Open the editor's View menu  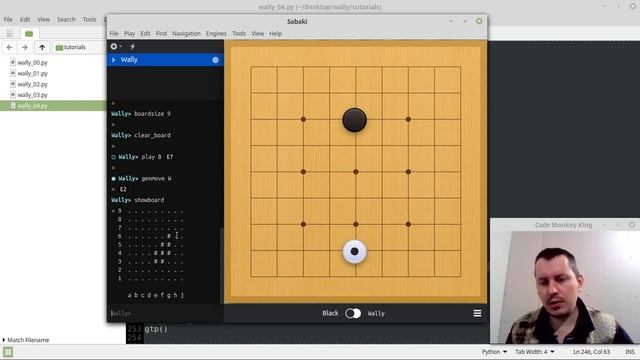(x=43, y=19)
